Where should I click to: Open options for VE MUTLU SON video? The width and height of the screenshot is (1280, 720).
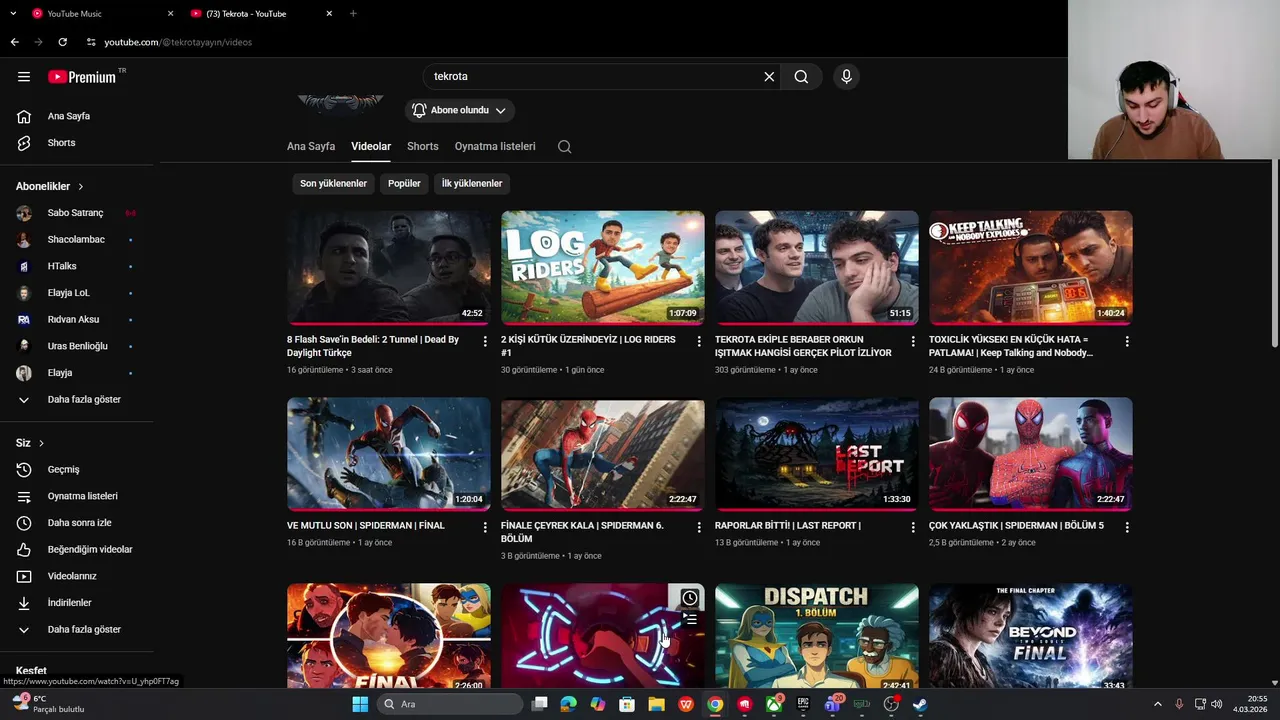485,527
